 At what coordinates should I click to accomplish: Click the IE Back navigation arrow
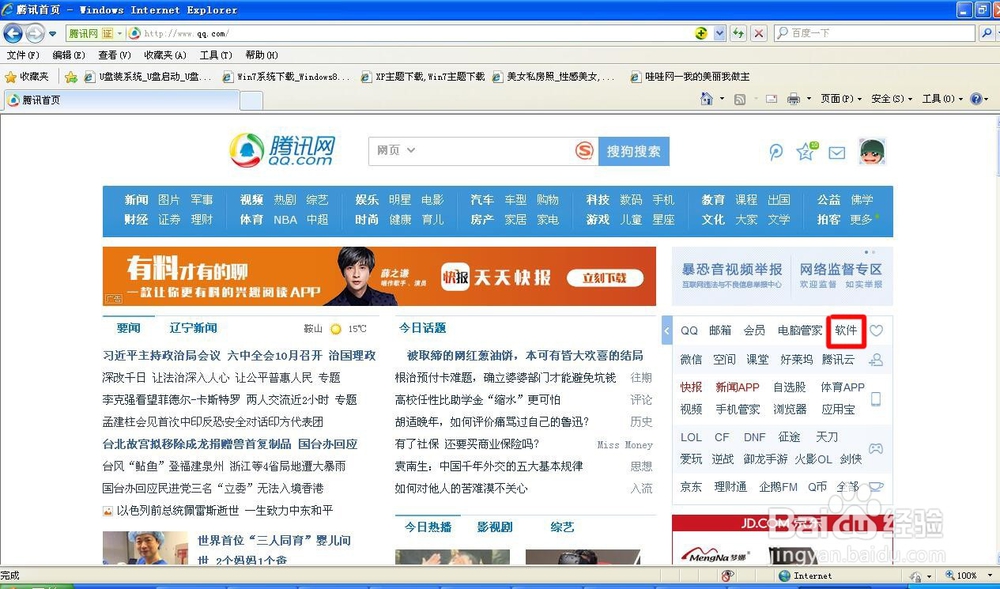click(x=13, y=33)
